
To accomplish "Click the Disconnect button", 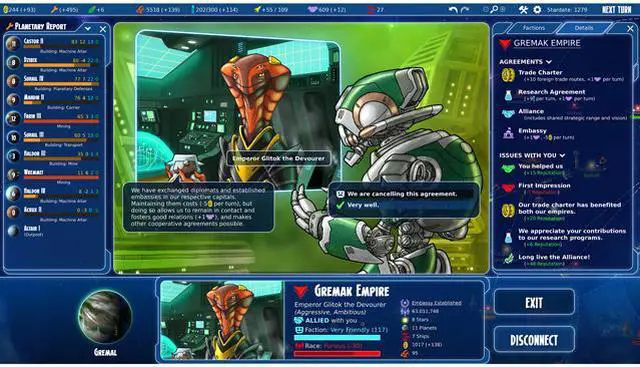I will 534,340.
